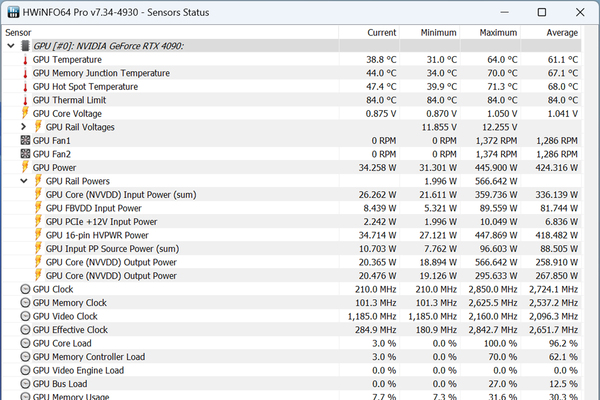Click the thermometer icon for GPU Temperature
This screenshot has height=400, width=600.
coord(25,60)
